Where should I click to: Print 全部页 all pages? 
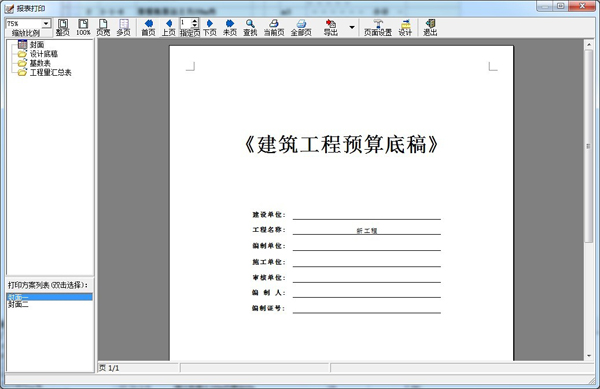tap(301, 28)
